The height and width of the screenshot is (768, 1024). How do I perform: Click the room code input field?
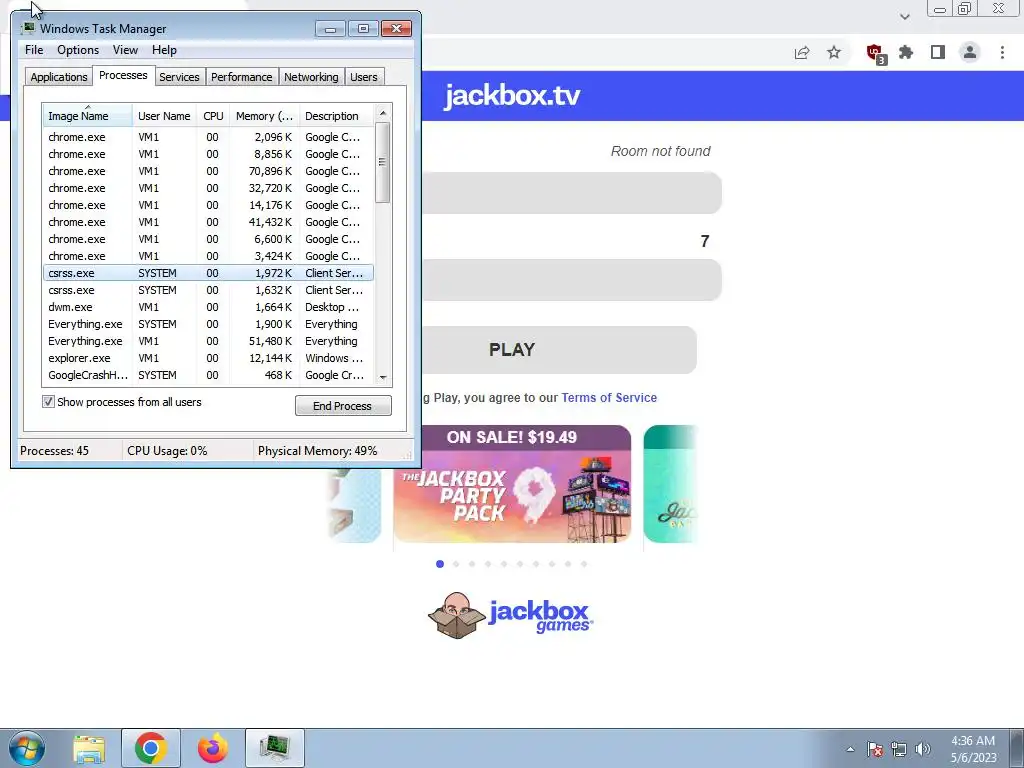coord(571,193)
